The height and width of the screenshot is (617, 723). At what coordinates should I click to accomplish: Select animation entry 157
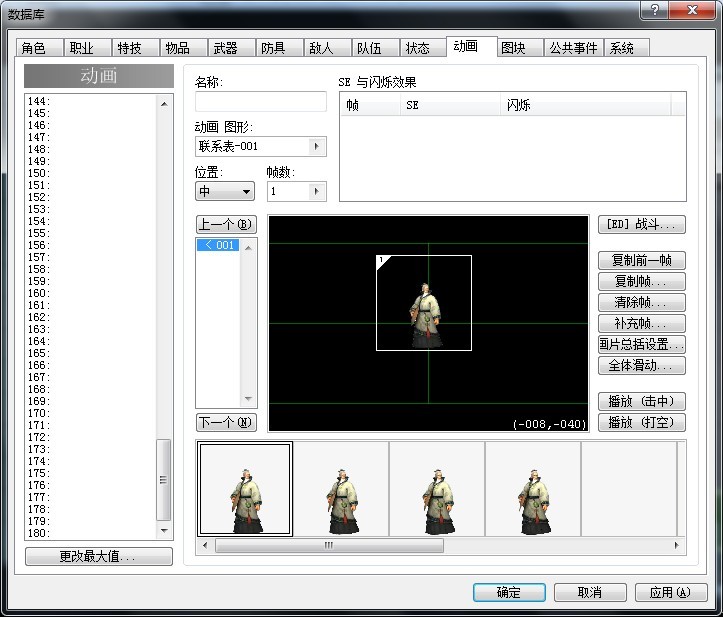[x=91, y=257]
